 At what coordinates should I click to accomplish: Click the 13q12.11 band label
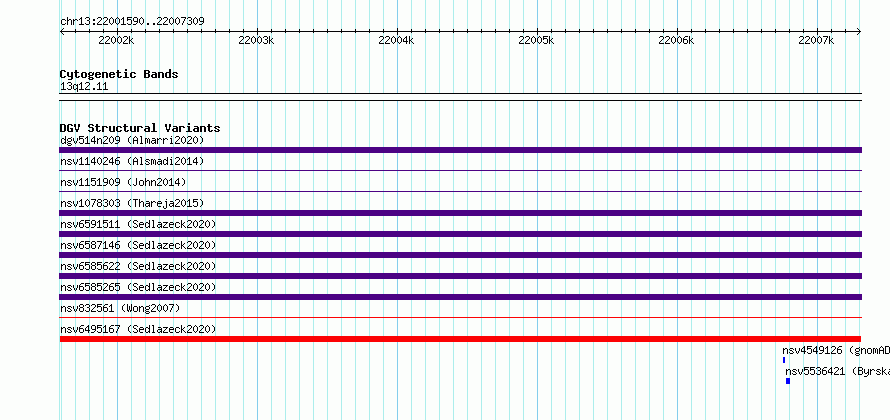(x=84, y=87)
